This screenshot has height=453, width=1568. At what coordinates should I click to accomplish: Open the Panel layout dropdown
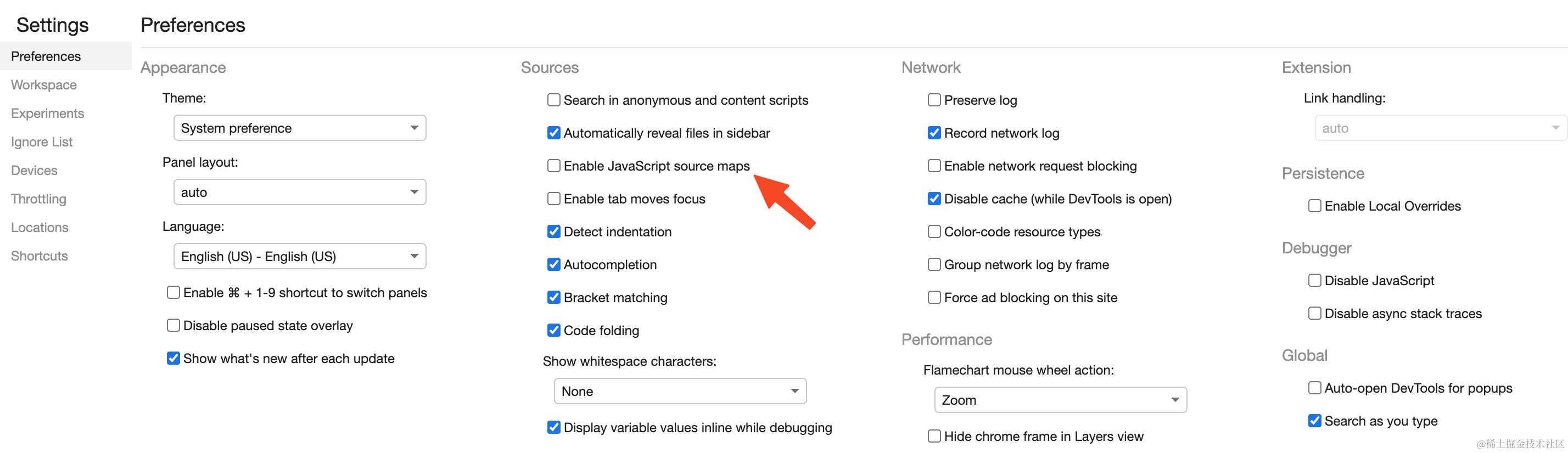tap(299, 192)
